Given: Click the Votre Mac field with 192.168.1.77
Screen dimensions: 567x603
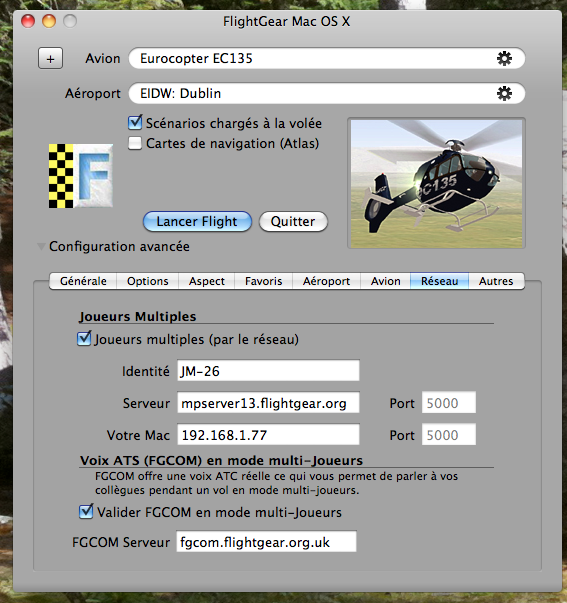Looking at the screenshot, I should (268, 435).
